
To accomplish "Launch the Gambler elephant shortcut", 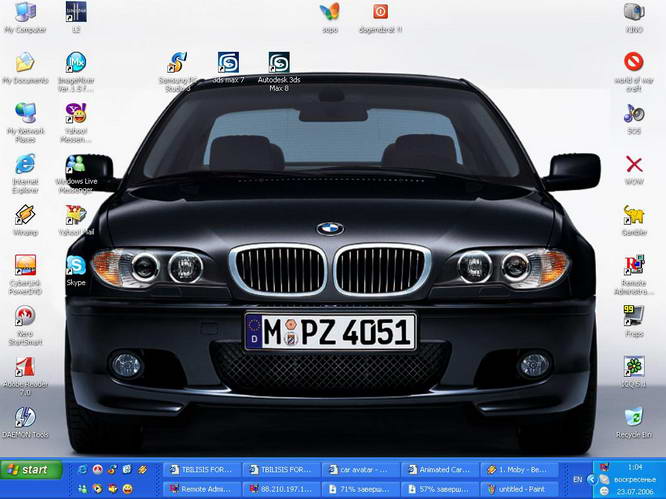I will pos(634,219).
